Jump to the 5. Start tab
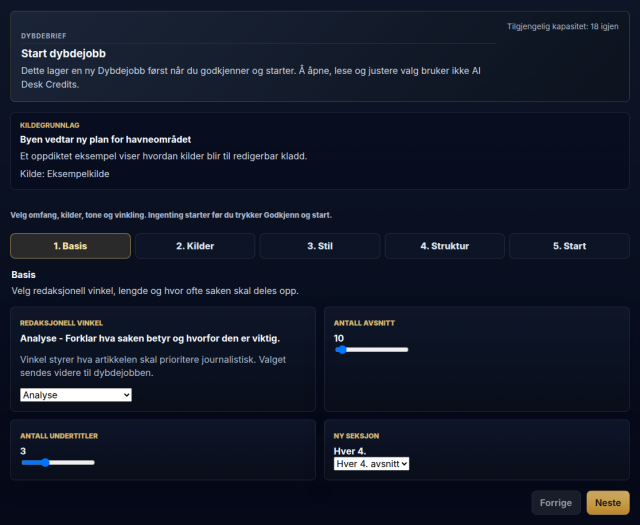 point(569,246)
